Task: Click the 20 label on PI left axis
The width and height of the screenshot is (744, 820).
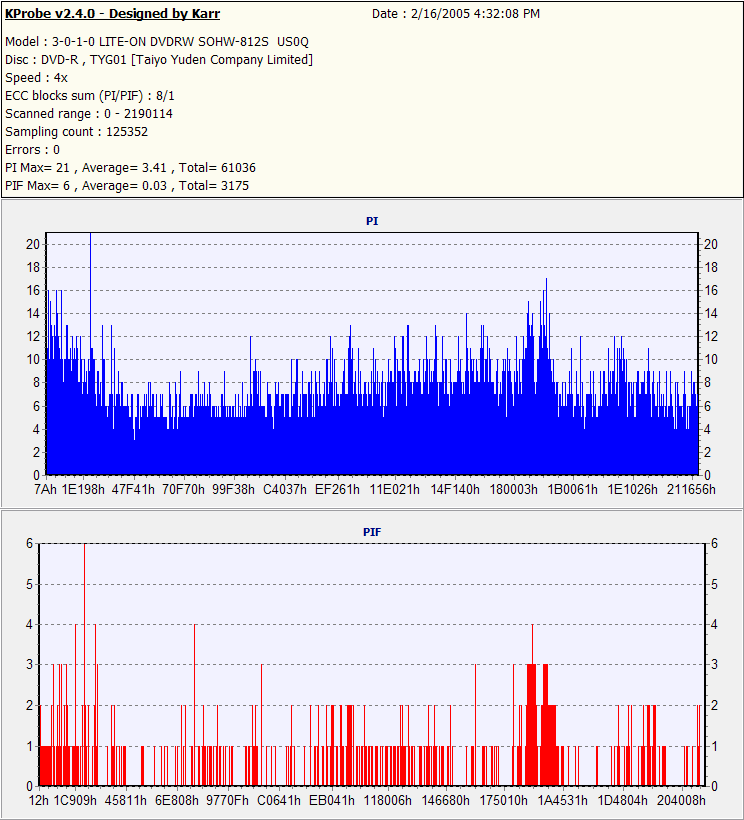Action: 33,244
